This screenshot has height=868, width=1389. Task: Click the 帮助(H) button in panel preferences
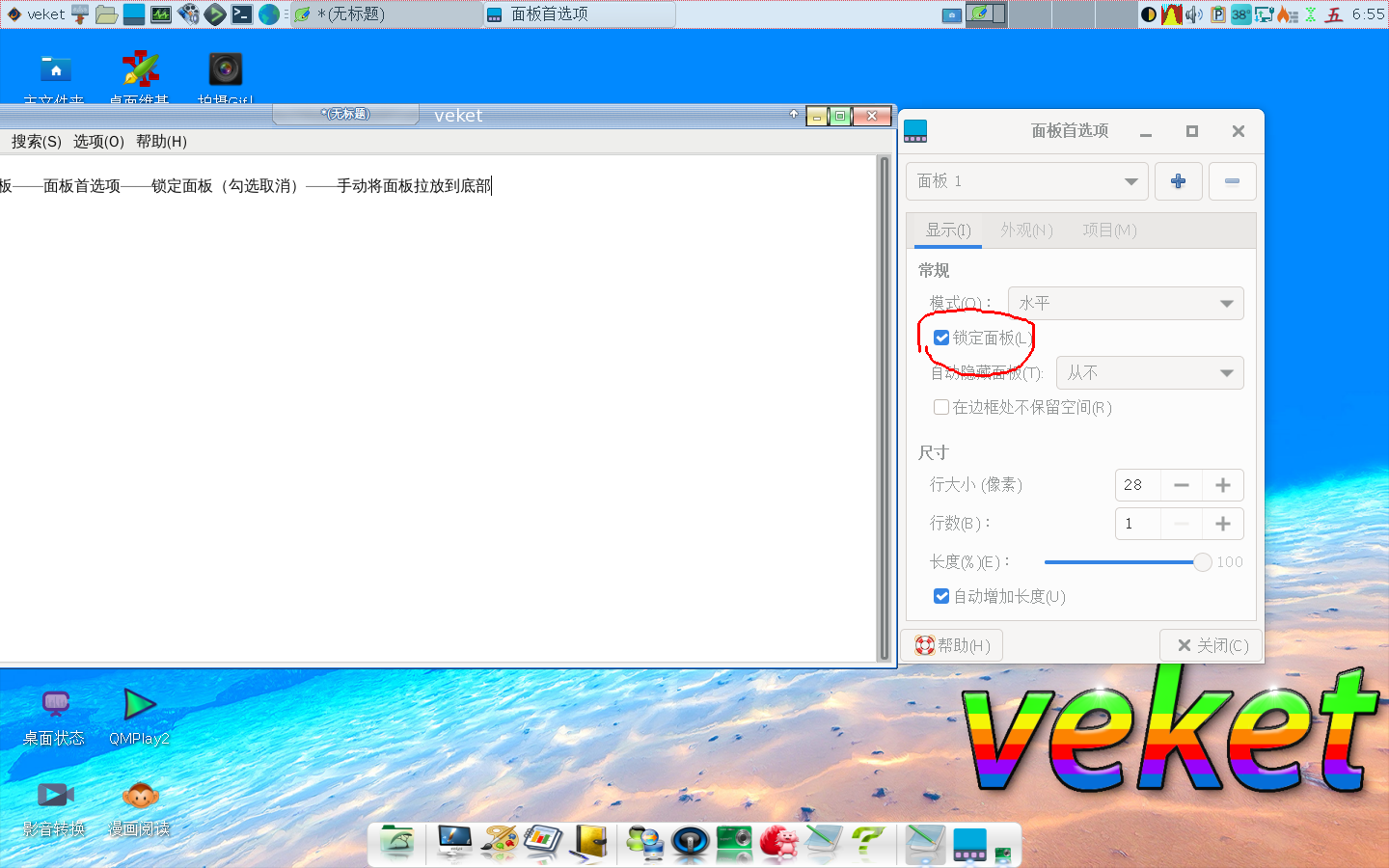[951, 645]
